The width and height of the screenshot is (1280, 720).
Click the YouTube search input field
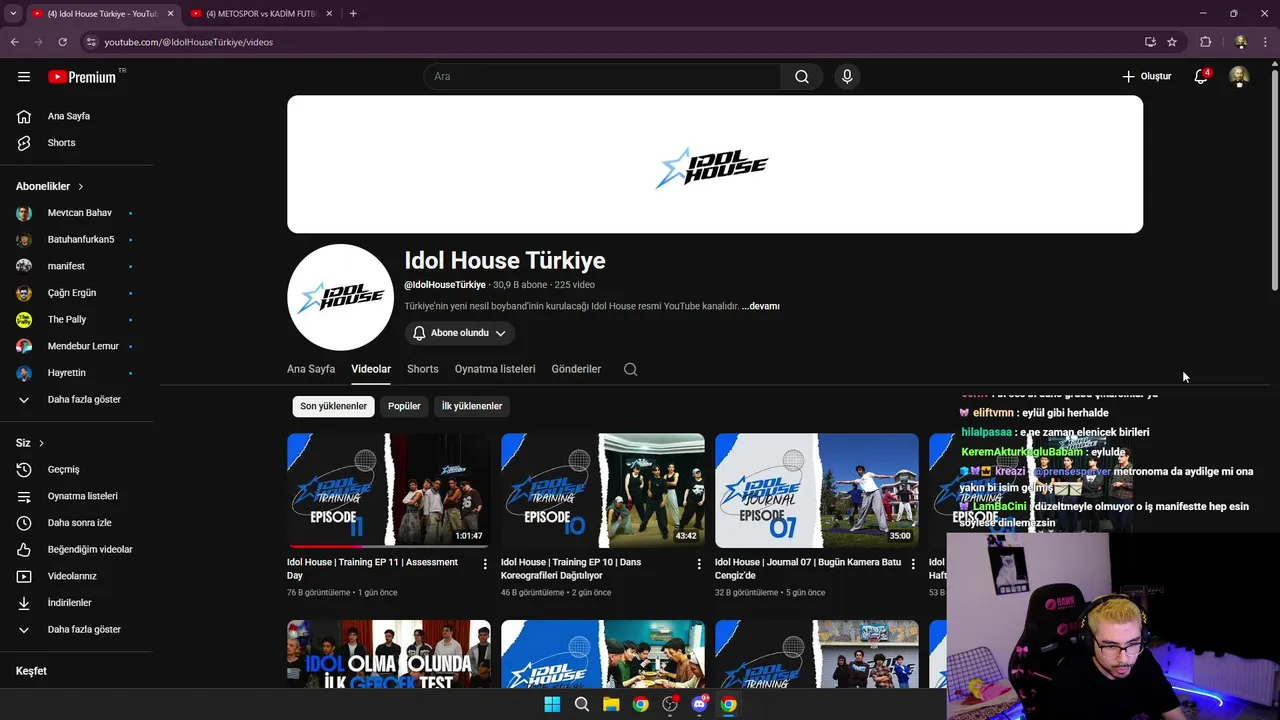[602, 76]
